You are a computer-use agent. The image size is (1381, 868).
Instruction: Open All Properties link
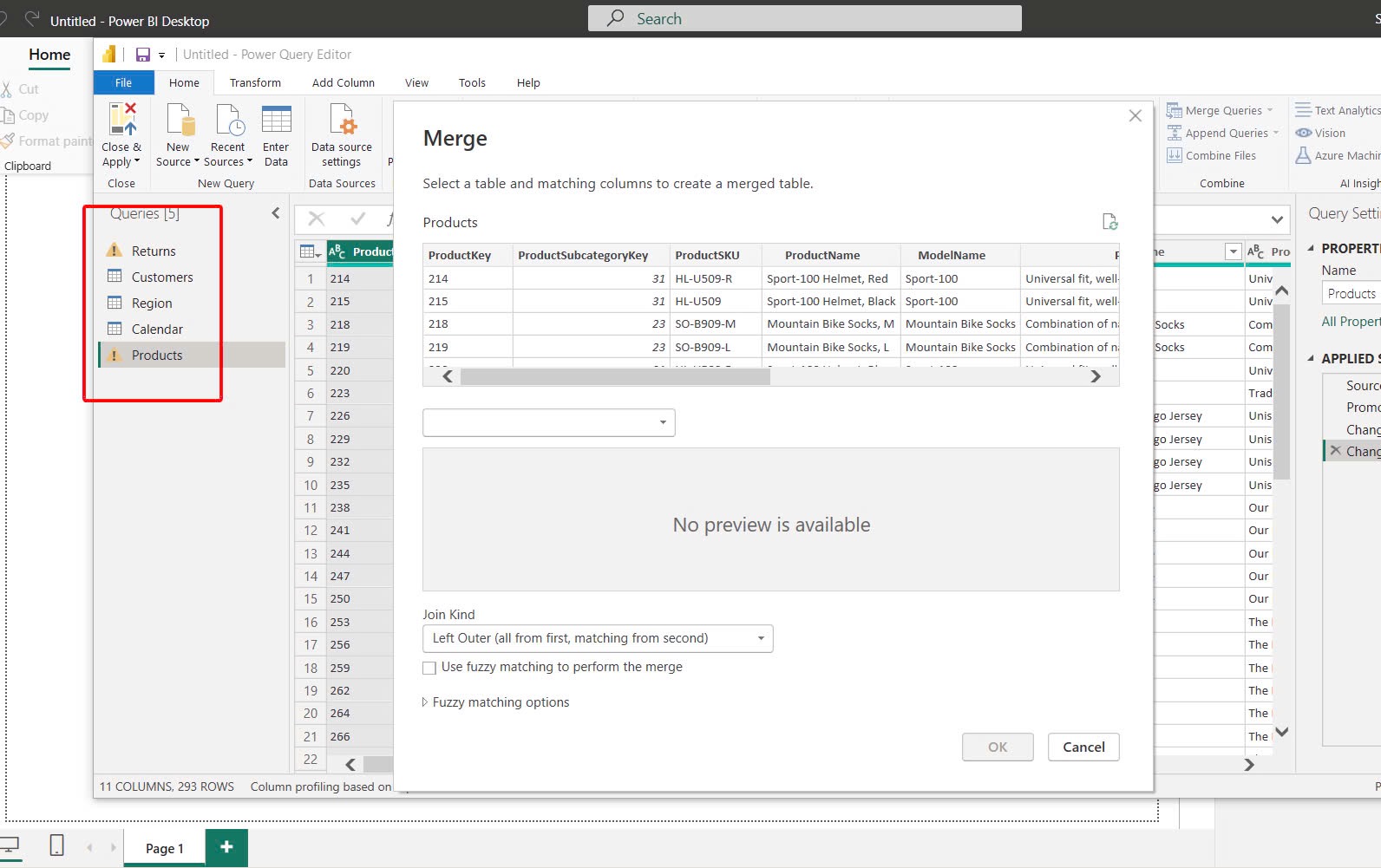pyautogui.click(x=1350, y=321)
